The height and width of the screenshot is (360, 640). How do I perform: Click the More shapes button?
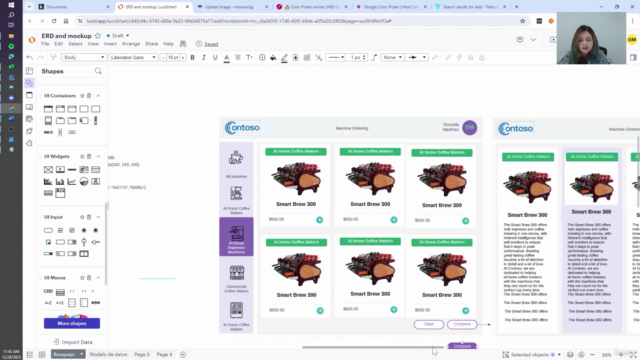click(72, 323)
